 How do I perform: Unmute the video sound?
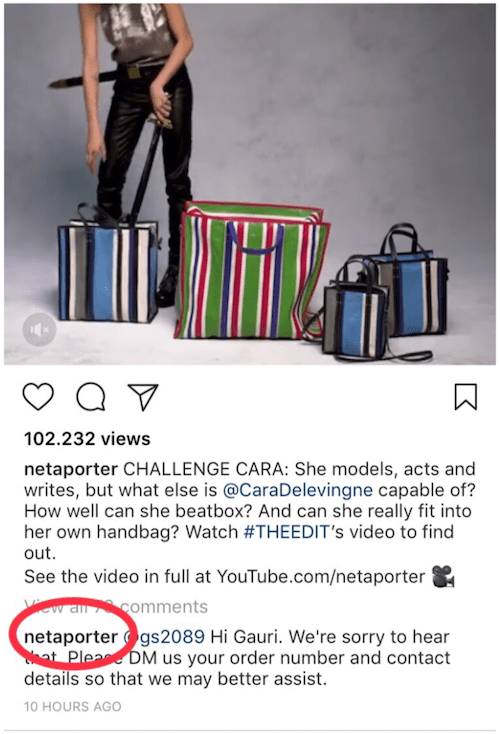click(40, 330)
